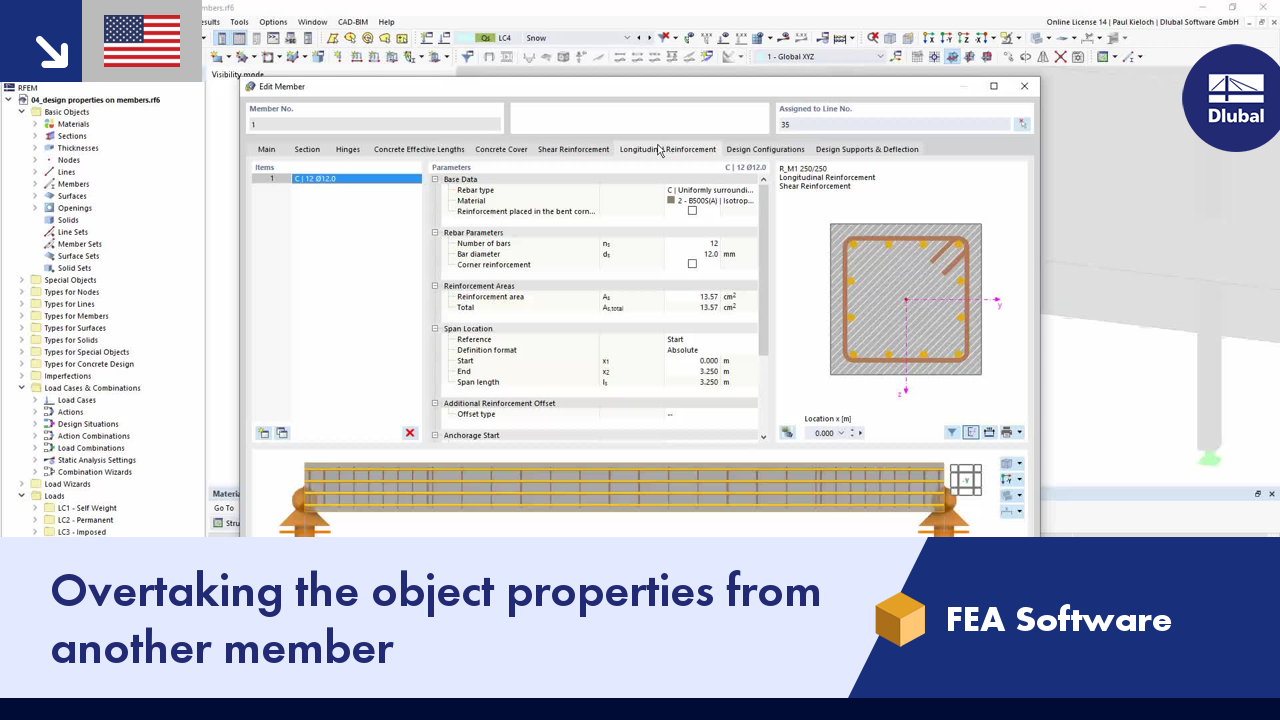The height and width of the screenshot is (720, 1280).
Task: Open the Design Supports & Deflection tab
Action: pyautogui.click(x=867, y=149)
